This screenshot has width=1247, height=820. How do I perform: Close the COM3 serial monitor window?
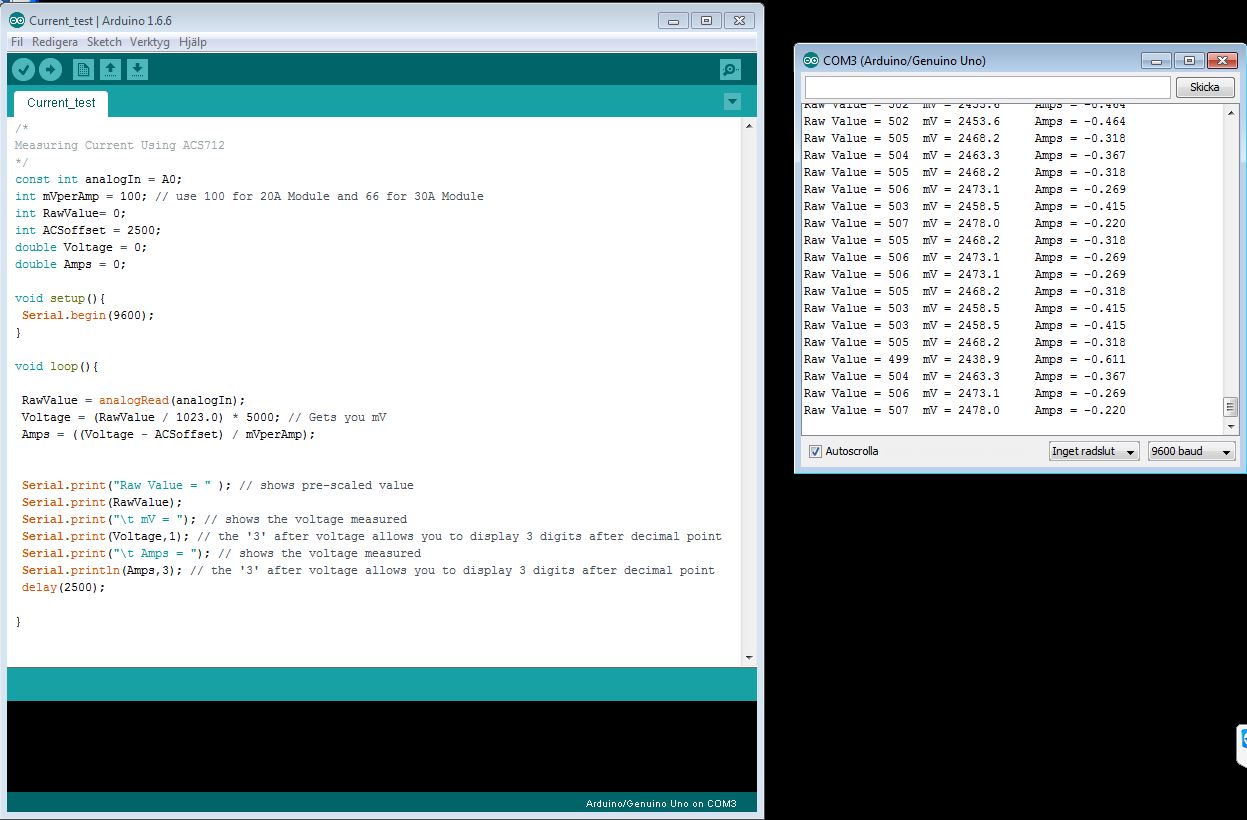pos(1221,60)
